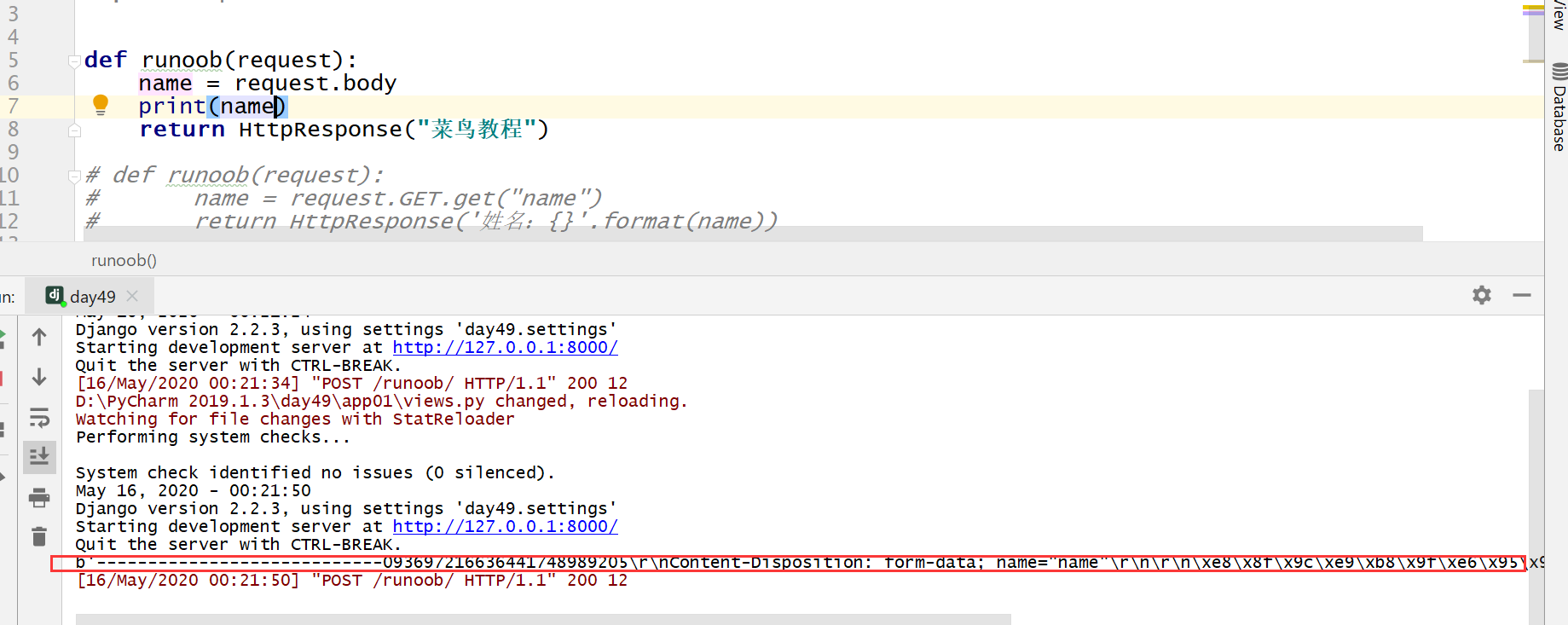Click the runoob() breadcrumb
1568x625 pixels.
click(124, 261)
